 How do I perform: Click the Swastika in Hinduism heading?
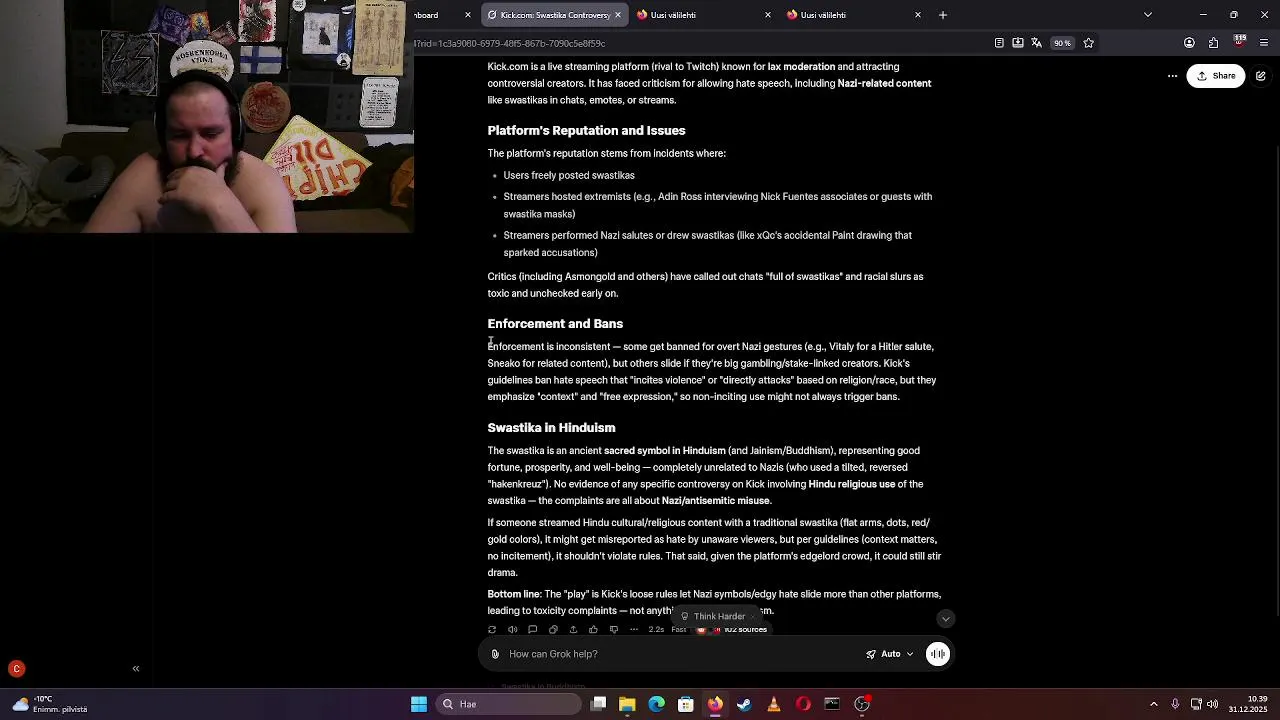551,428
